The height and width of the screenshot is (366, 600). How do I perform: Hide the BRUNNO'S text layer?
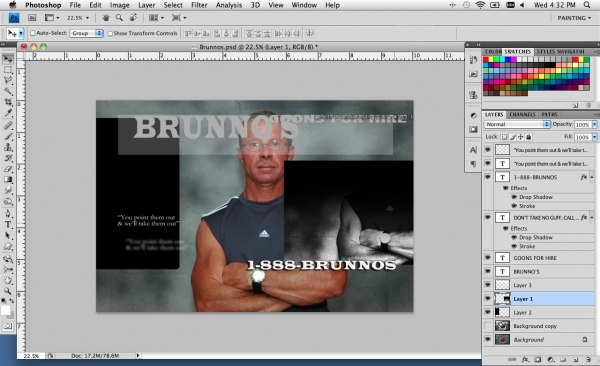488,271
